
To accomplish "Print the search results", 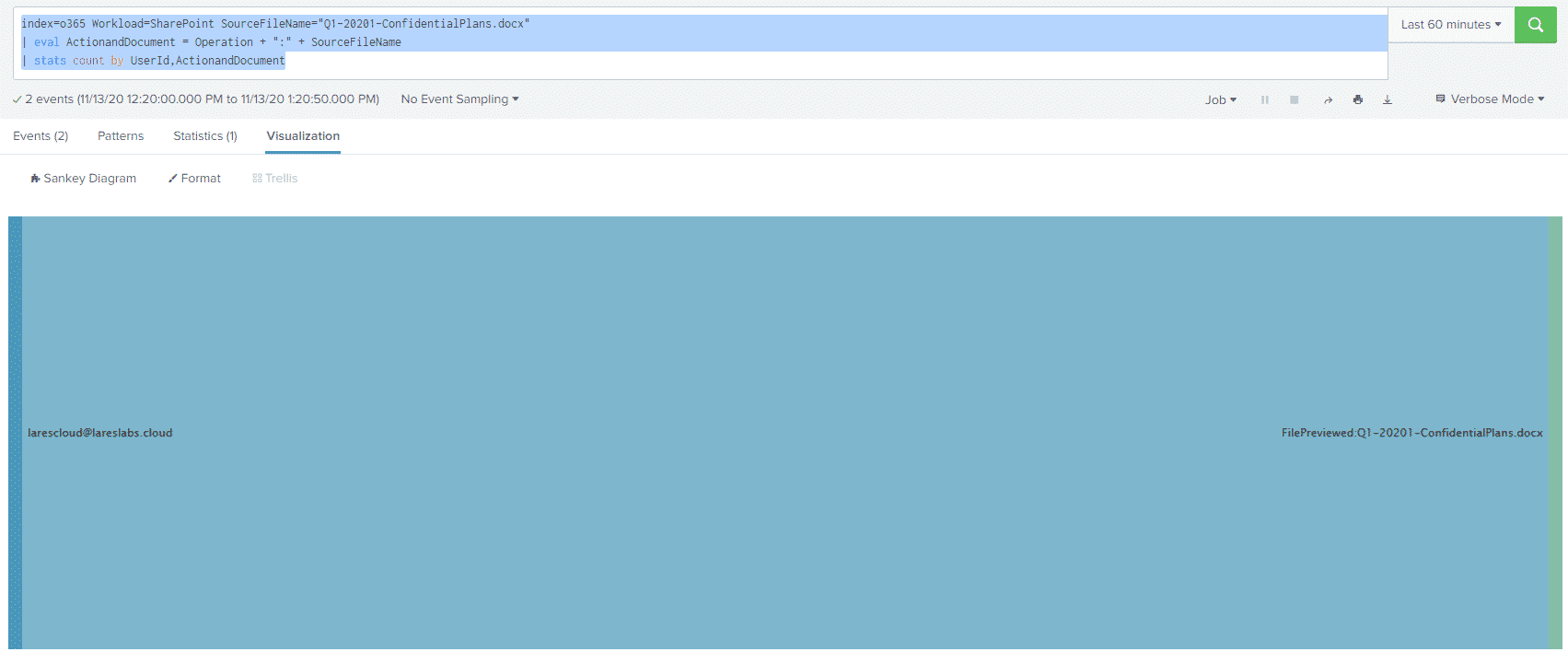I will (1357, 99).
